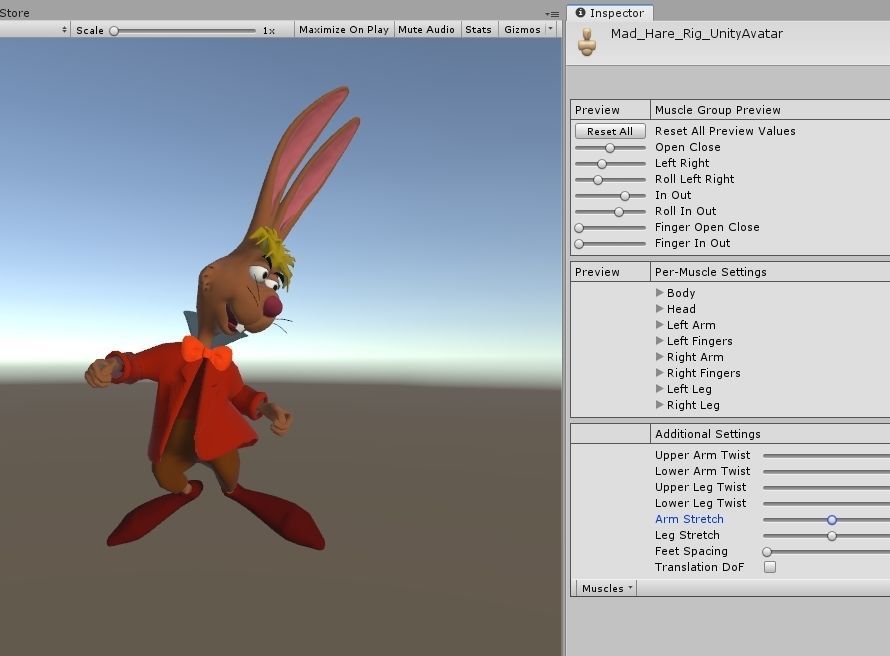Click the Feet Spacing slider handle

(767, 552)
